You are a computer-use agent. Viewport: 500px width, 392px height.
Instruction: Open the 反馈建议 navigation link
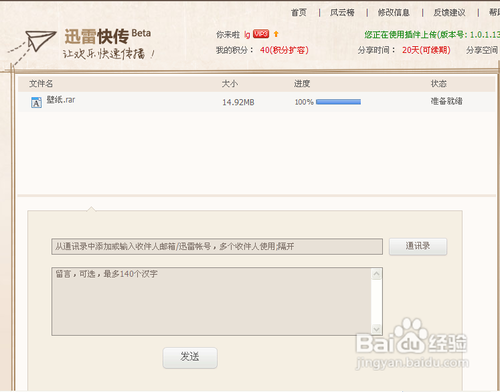coord(449,13)
